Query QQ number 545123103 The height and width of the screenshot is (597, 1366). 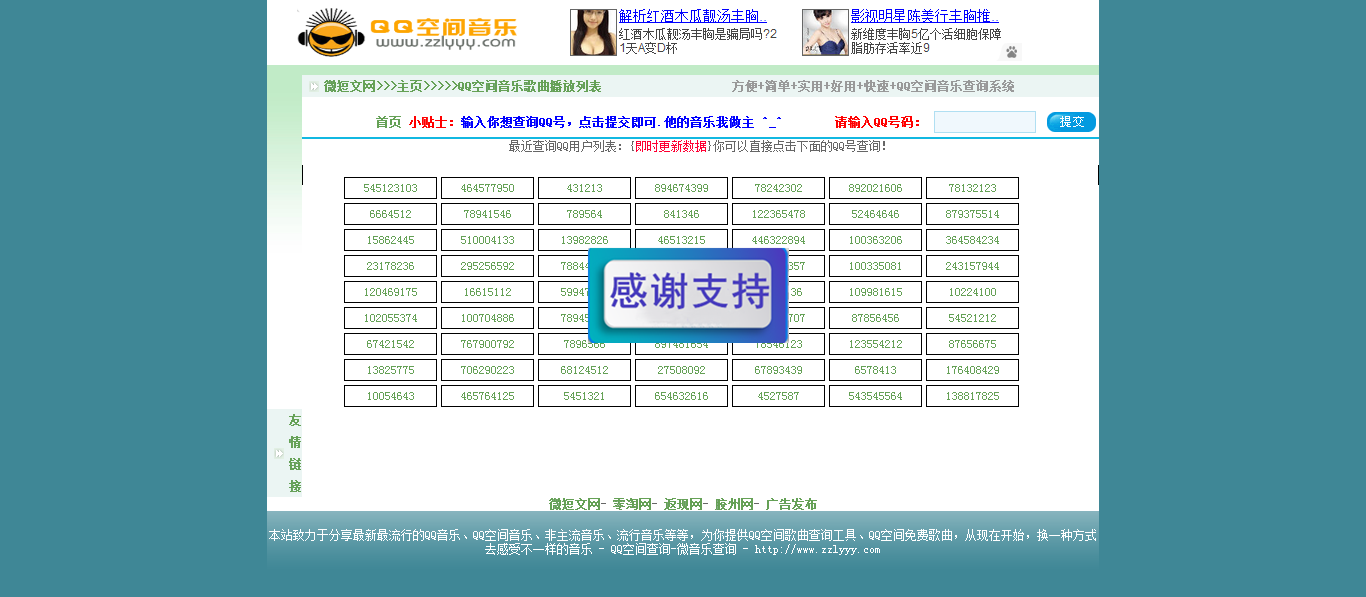tap(390, 188)
